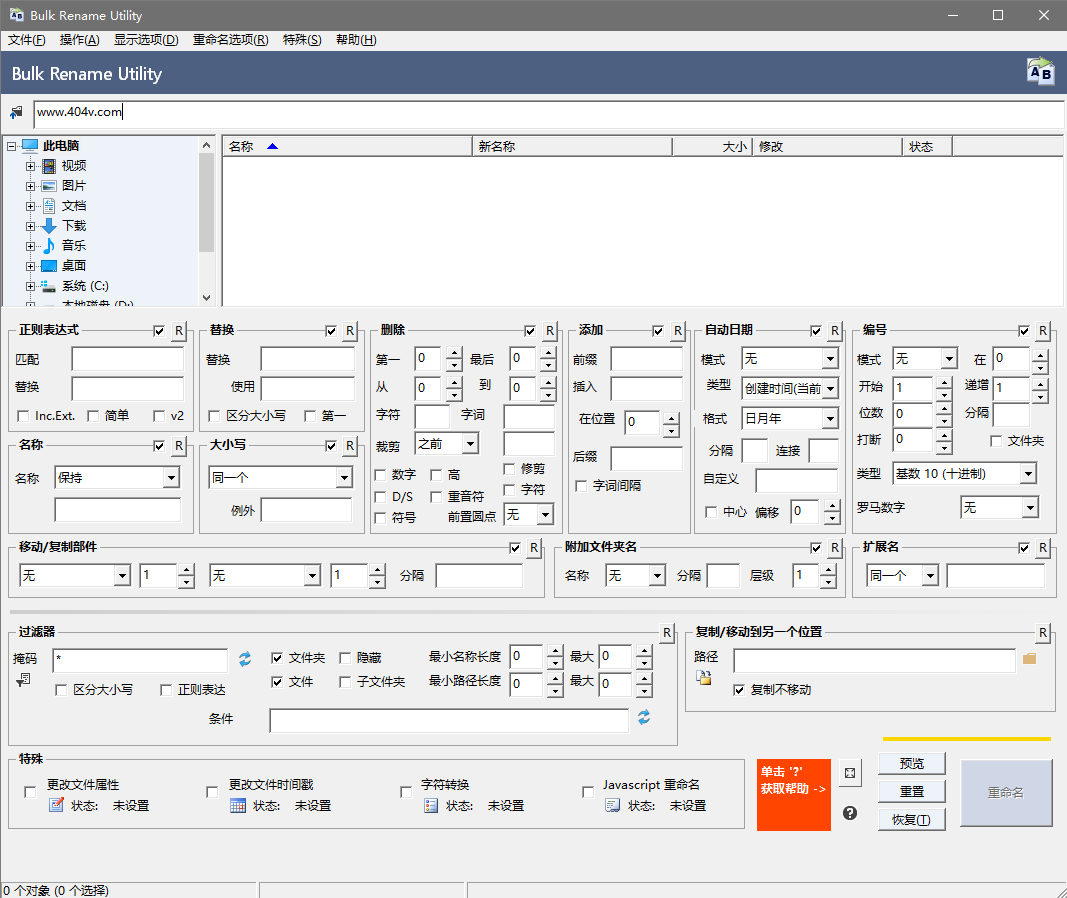1067x898 pixels.
Task: Click the 恢复(T) button
Action: (911, 820)
